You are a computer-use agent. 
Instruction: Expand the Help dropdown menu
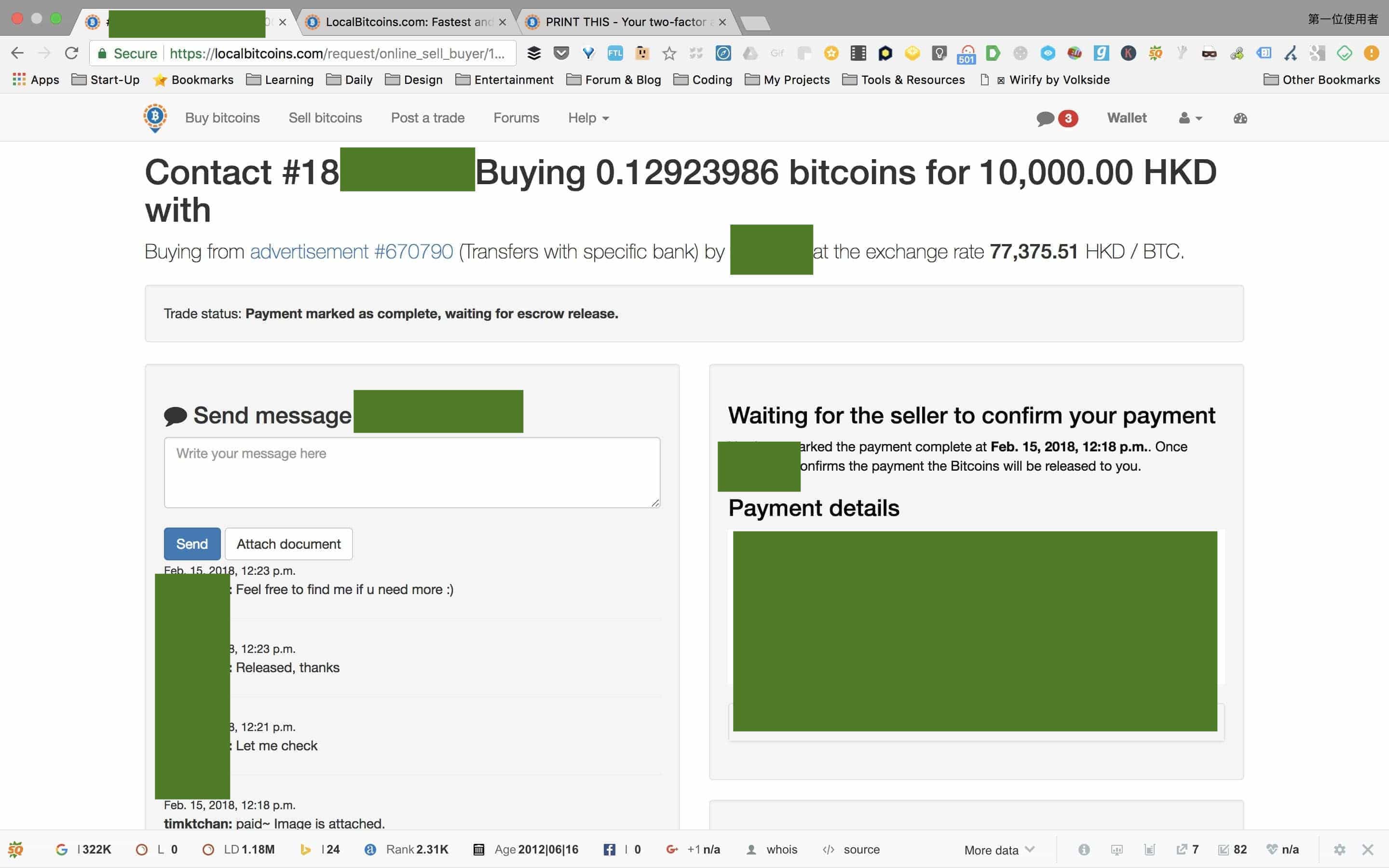(x=588, y=118)
